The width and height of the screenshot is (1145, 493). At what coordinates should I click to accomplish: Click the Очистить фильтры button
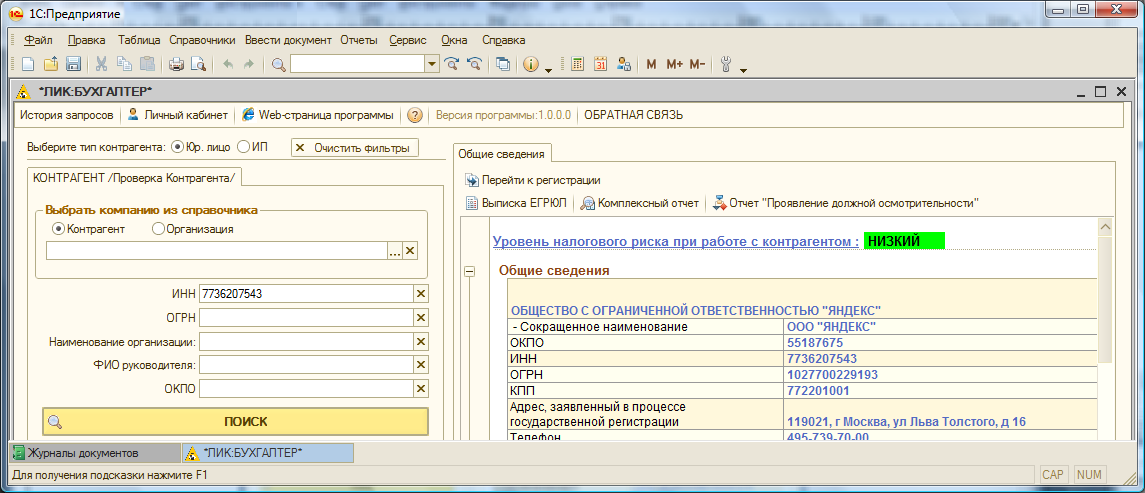pyautogui.click(x=355, y=148)
